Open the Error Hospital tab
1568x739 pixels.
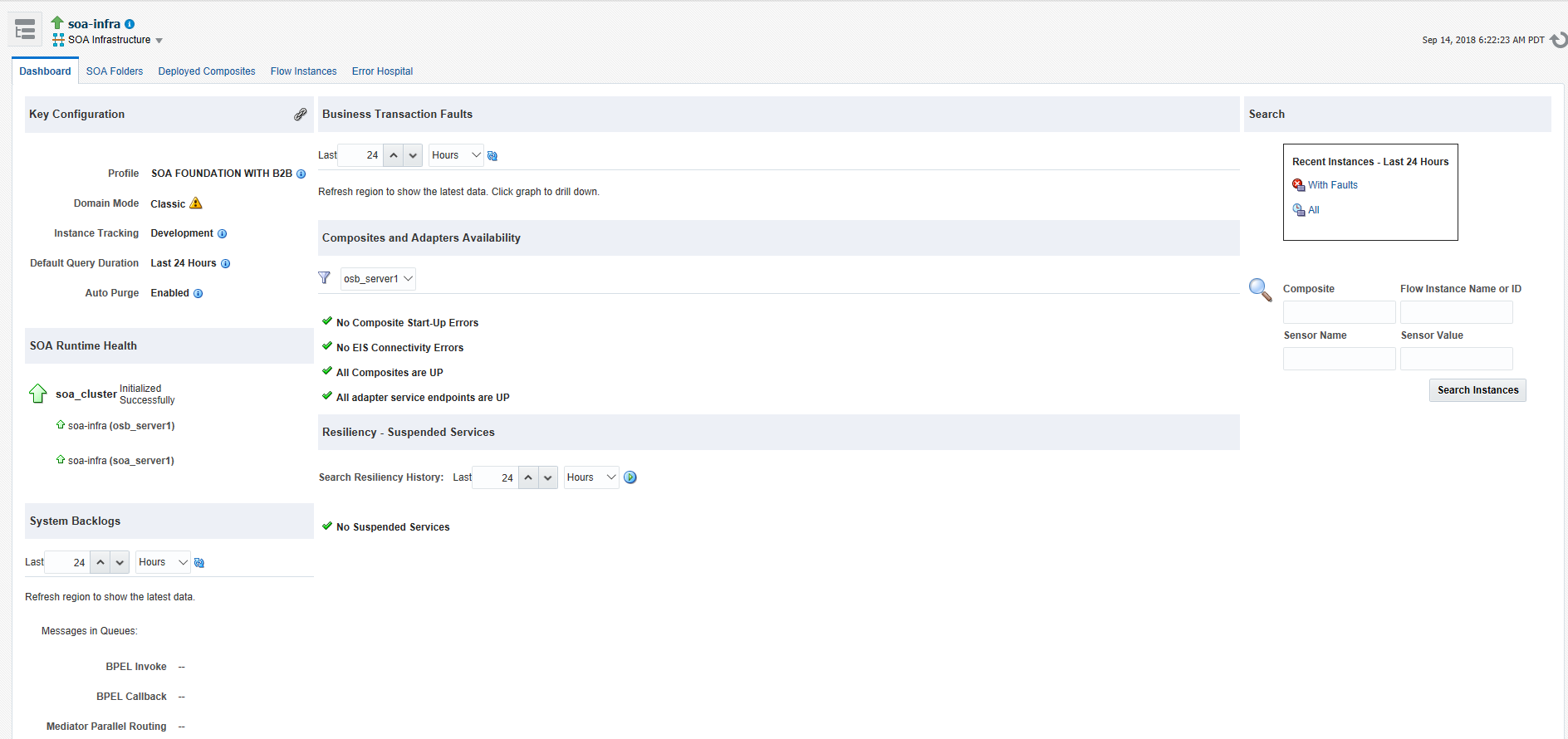(382, 71)
